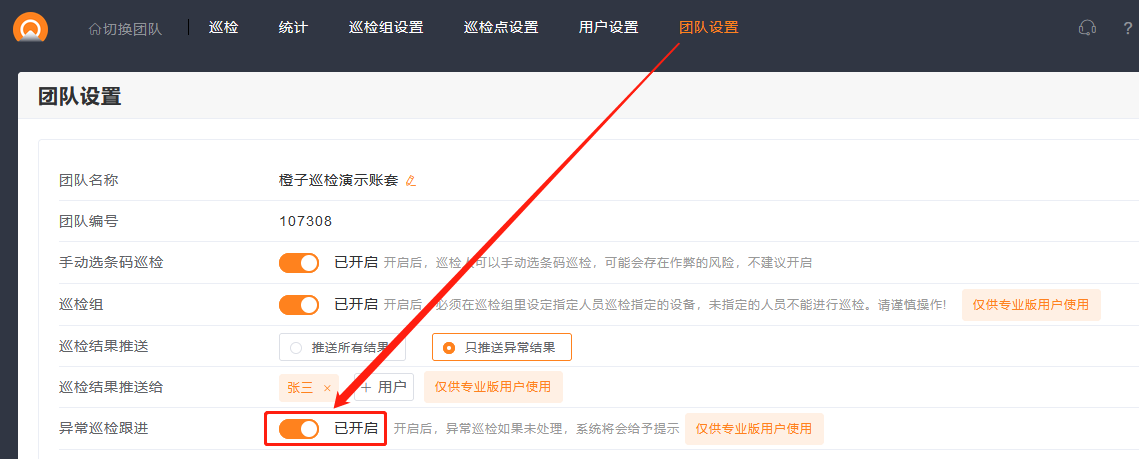Toggle the 手动选条码巡检 switch
This screenshot has height=459, width=1139.
coord(299,263)
